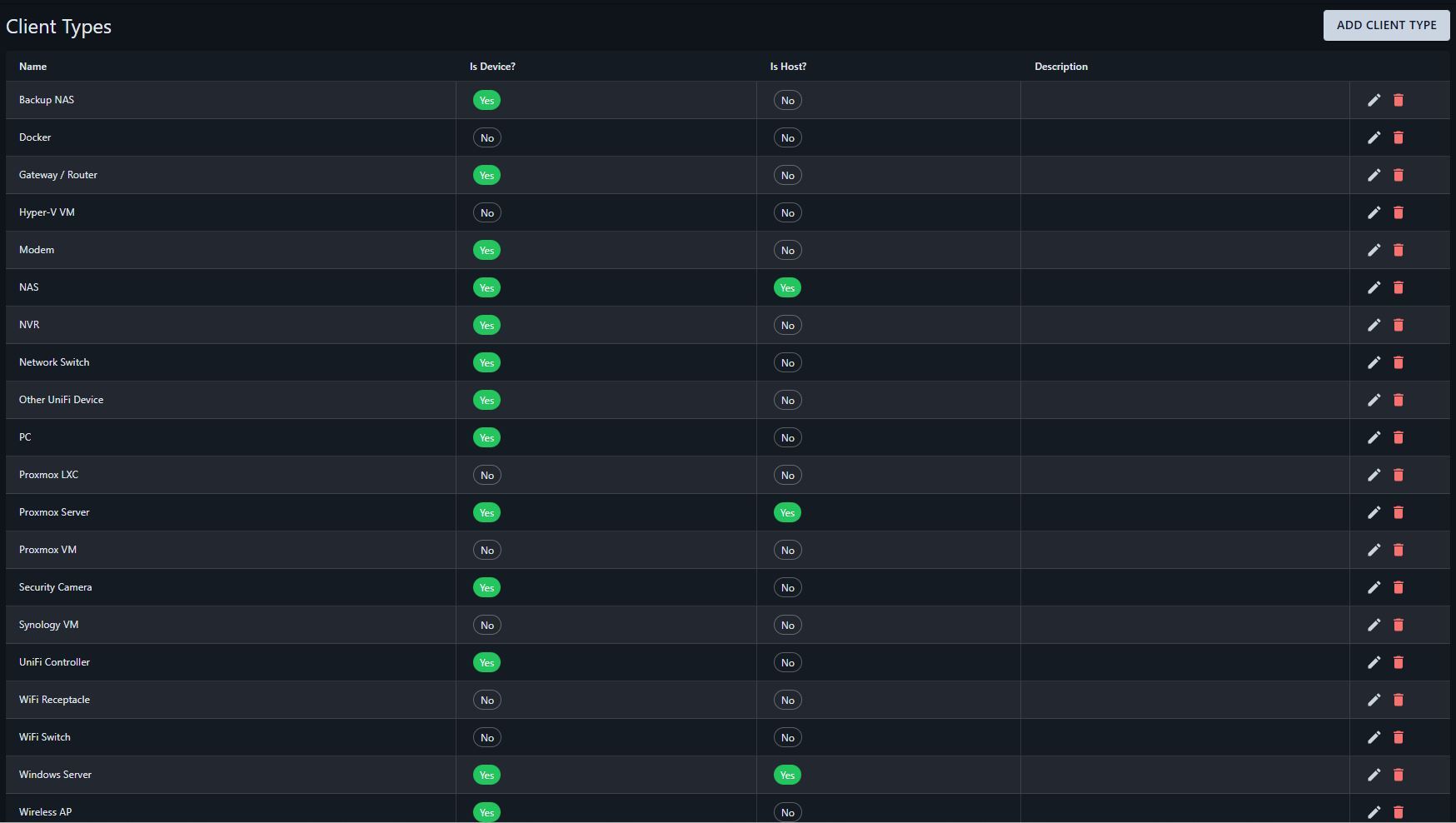Screen dimensions: 1456x823
Task: Remove the NAS client type
Action: pyautogui.click(x=1399, y=287)
